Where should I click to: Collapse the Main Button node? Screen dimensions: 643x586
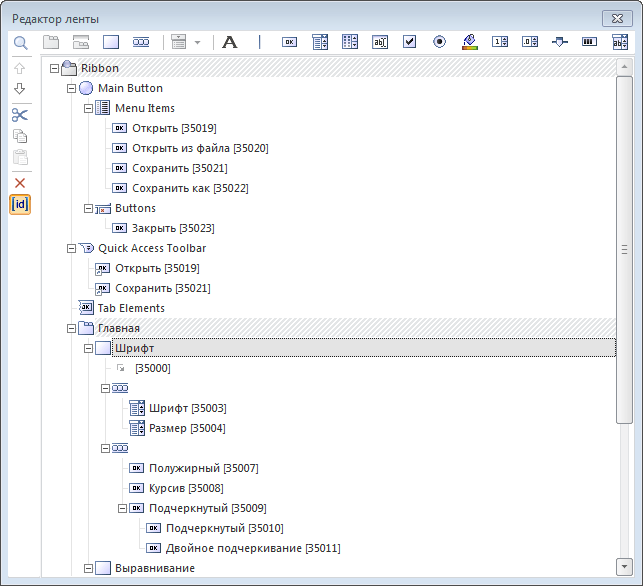click(x=71, y=88)
